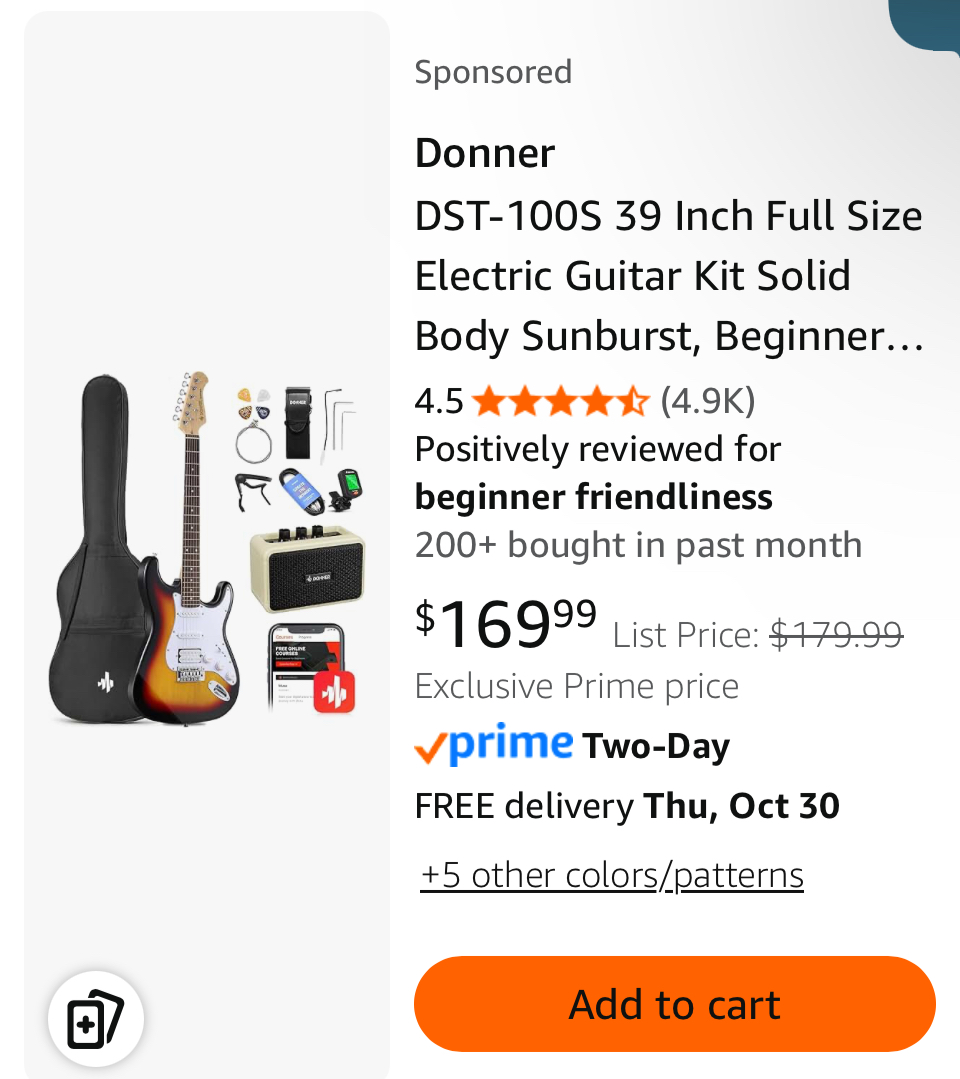Click the orange star rating icons
The width and height of the screenshot is (960, 1079).
[x=560, y=402]
